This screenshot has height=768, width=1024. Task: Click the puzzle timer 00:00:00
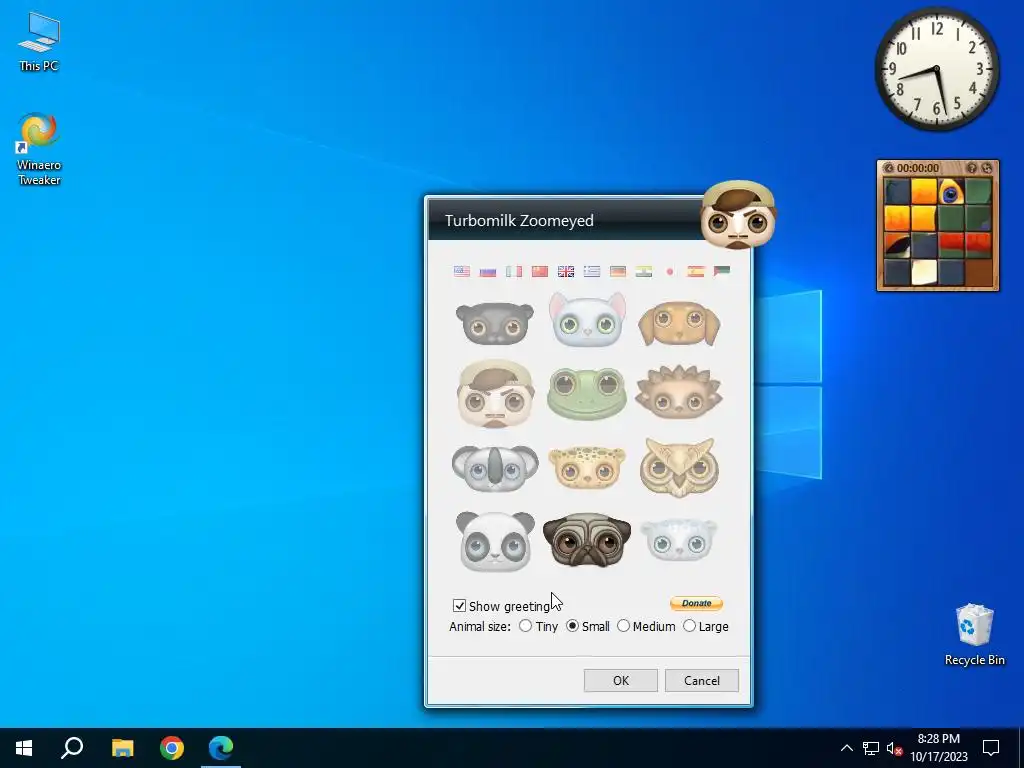[x=918, y=168]
